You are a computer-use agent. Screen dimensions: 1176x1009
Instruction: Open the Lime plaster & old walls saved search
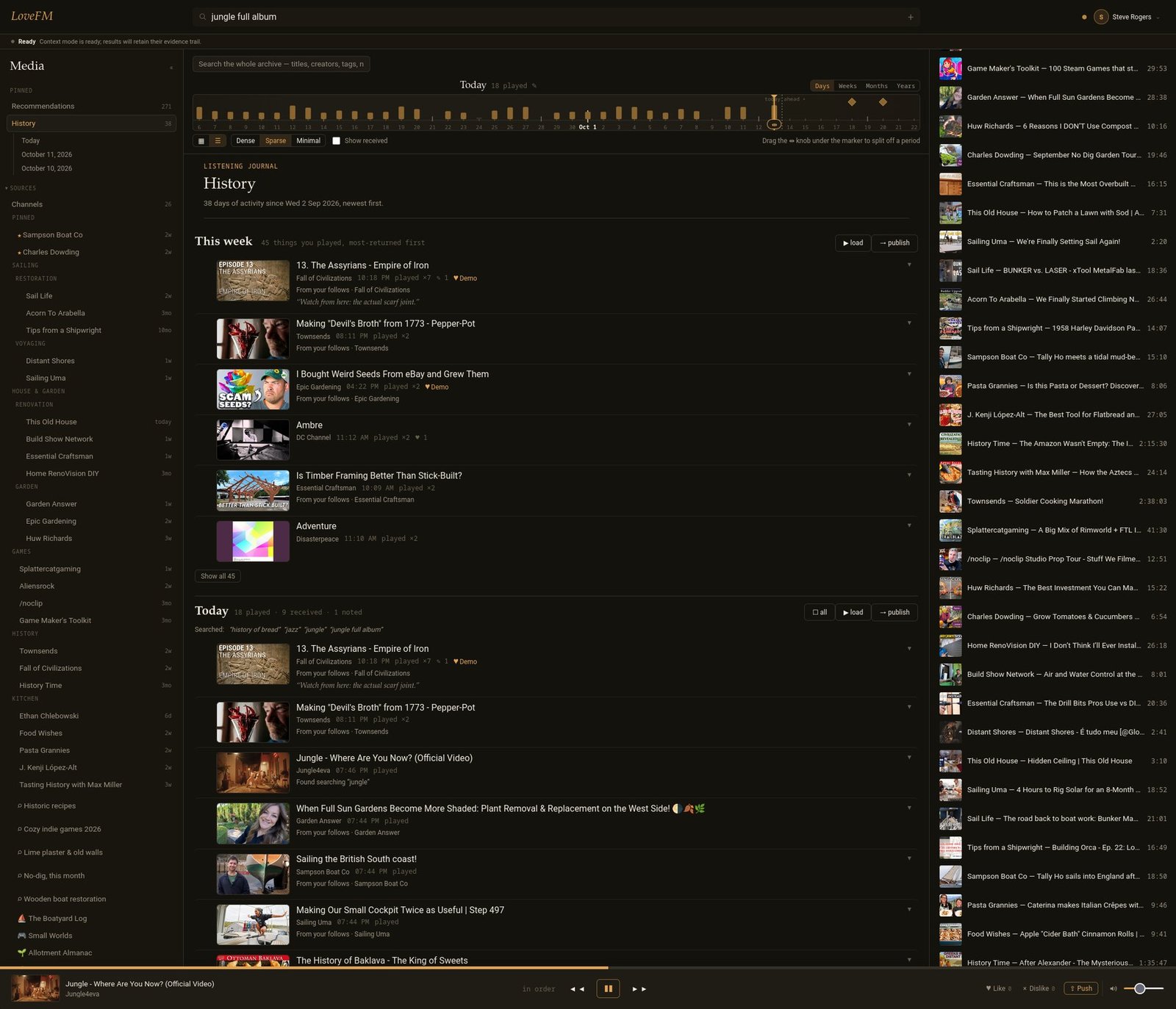pos(62,852)
